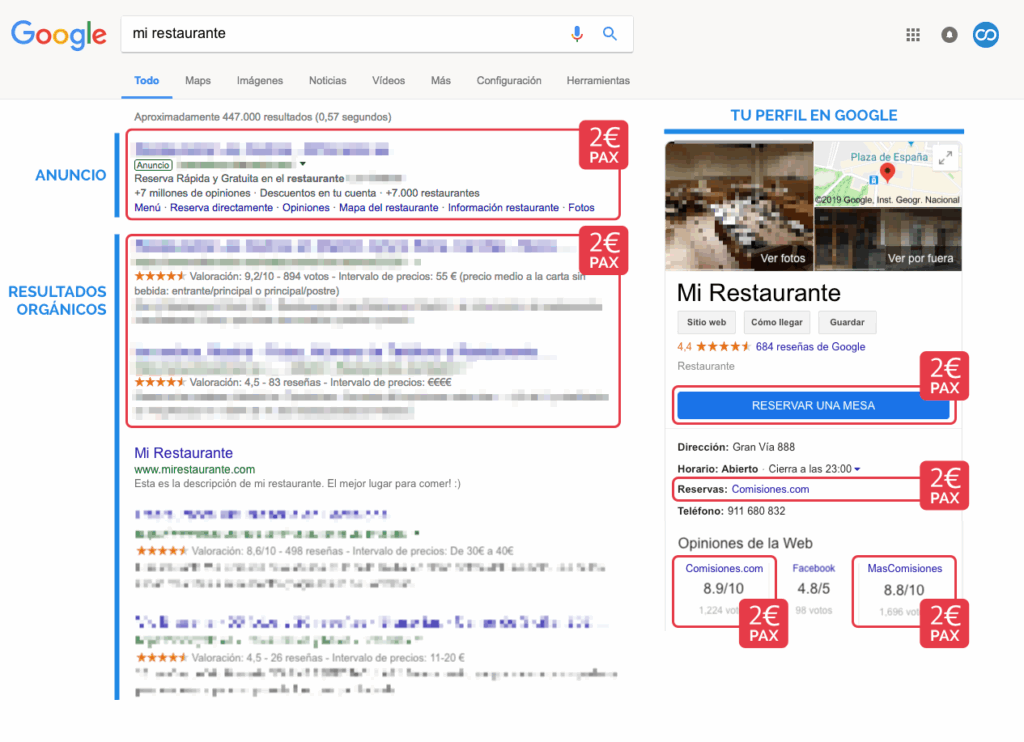
Task: Open 'Ver fotos' restaurant photo
Action: click(739, 206)
